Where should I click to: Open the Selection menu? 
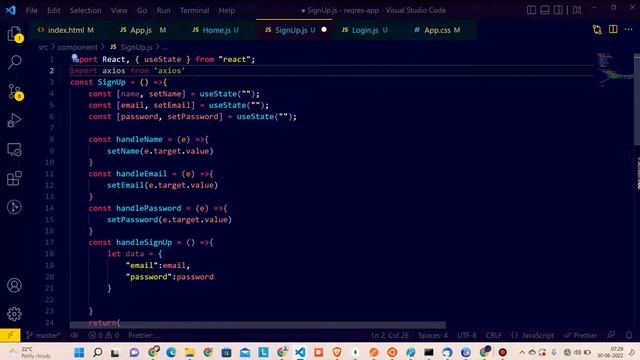[x=85, y=10]
